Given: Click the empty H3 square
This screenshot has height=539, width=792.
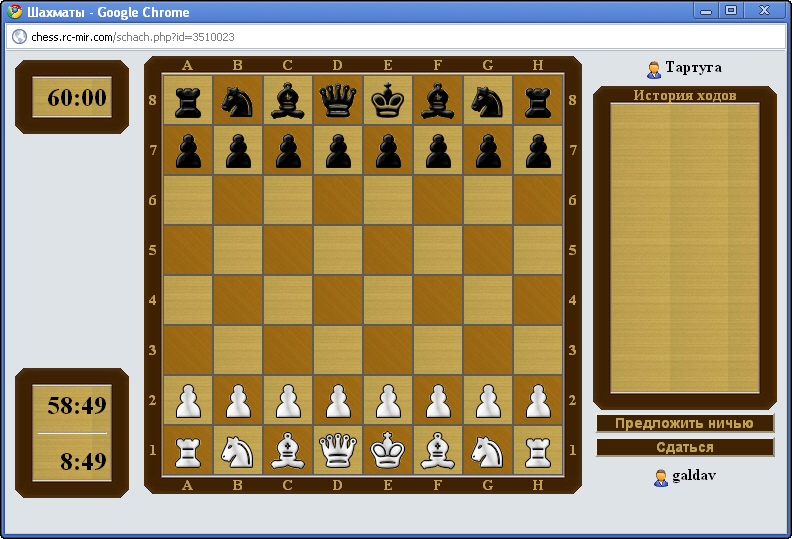Looking at the screenshot, I should (x=538, y=350).
